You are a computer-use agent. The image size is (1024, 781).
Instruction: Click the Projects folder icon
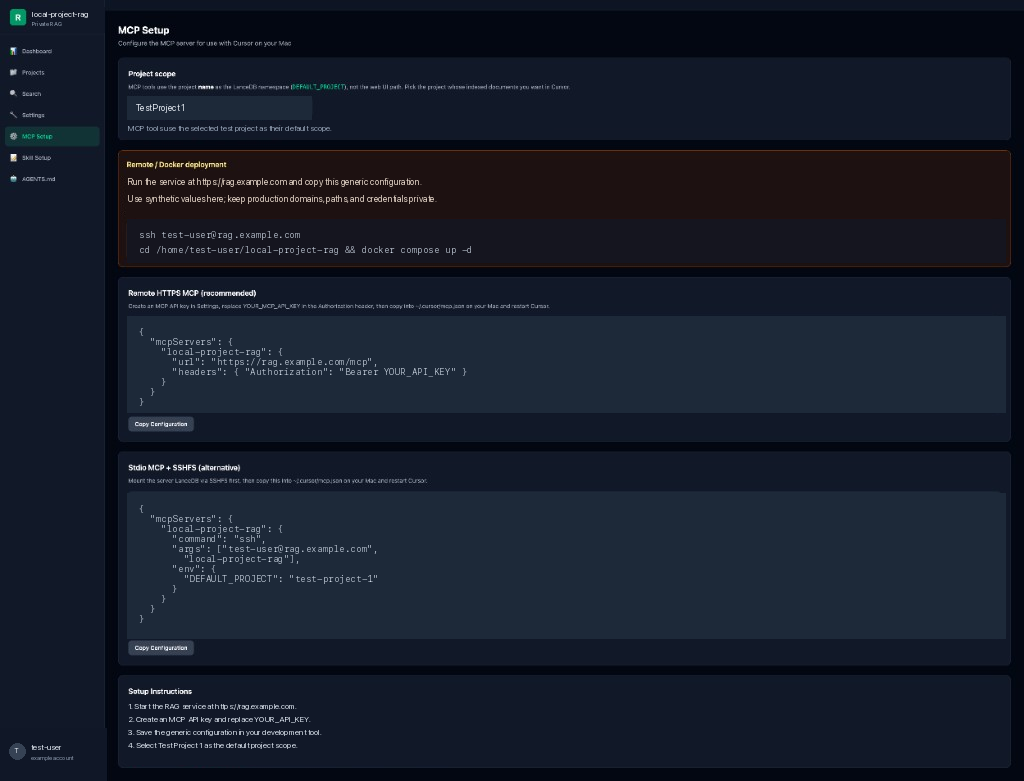point(13,72)
